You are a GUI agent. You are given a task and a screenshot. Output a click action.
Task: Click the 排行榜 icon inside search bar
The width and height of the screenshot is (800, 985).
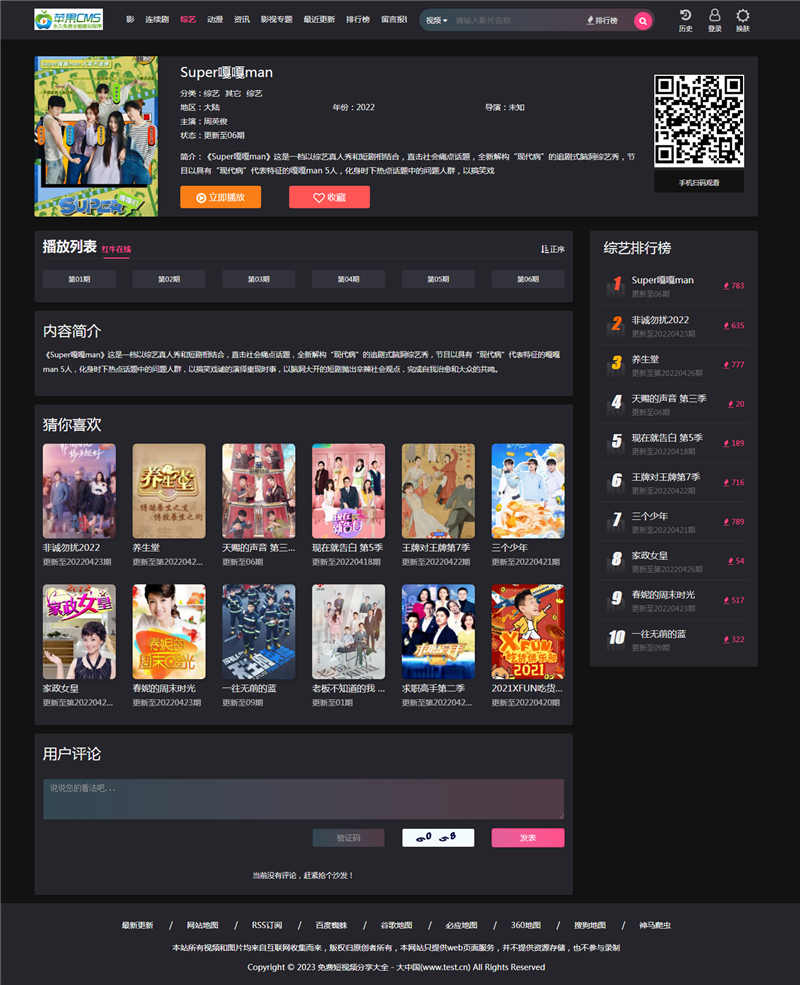coord(602,20)
